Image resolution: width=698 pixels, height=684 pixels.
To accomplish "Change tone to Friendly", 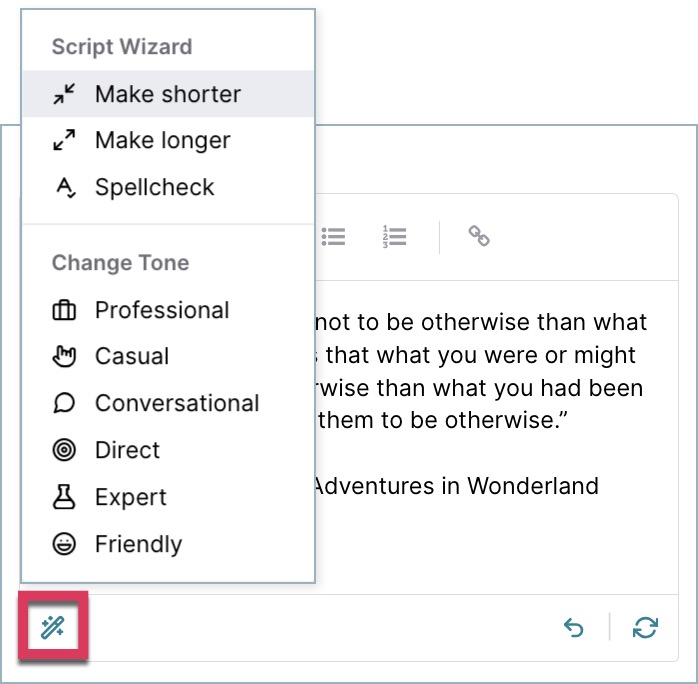I will click(x=168, y=544).
